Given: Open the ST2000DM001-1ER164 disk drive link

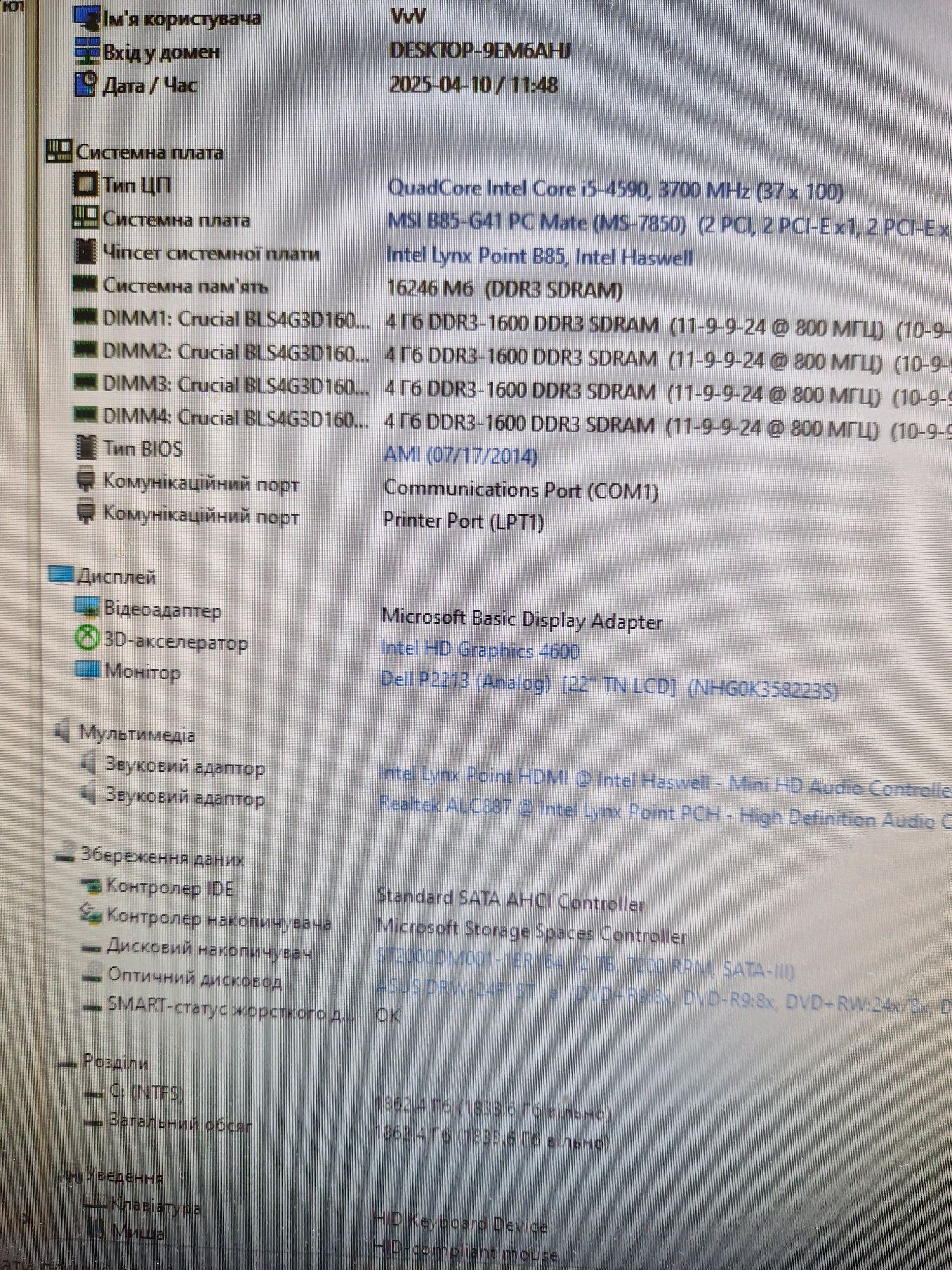Looking at the screenshot, I should 585,963.
